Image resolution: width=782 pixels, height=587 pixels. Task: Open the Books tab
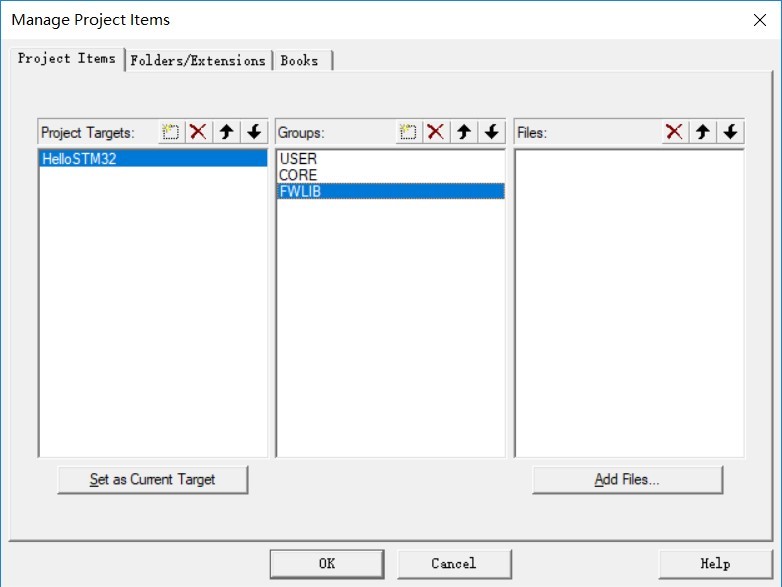(301, 61)
